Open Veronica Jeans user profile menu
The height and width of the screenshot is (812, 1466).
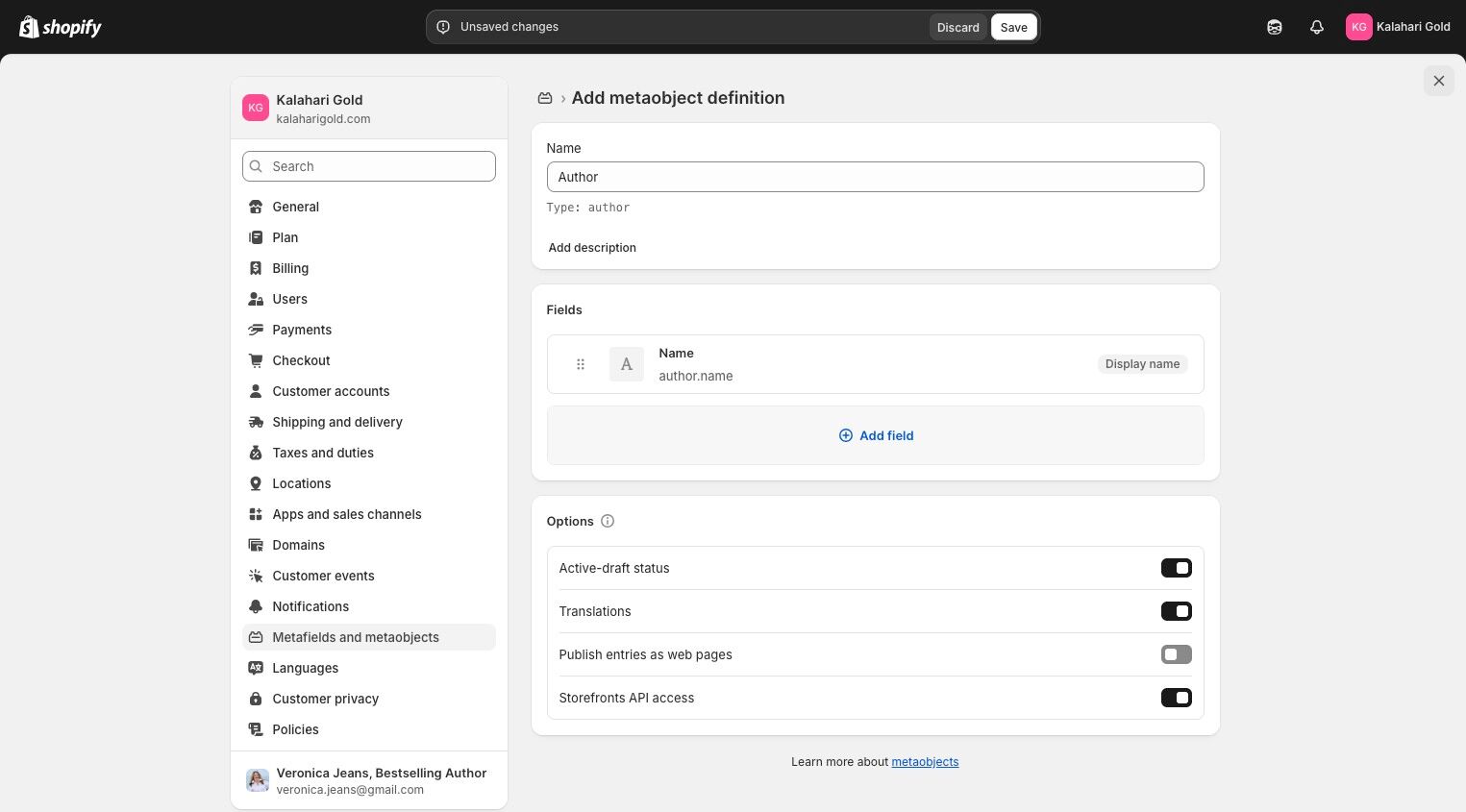tap(369, 780)
